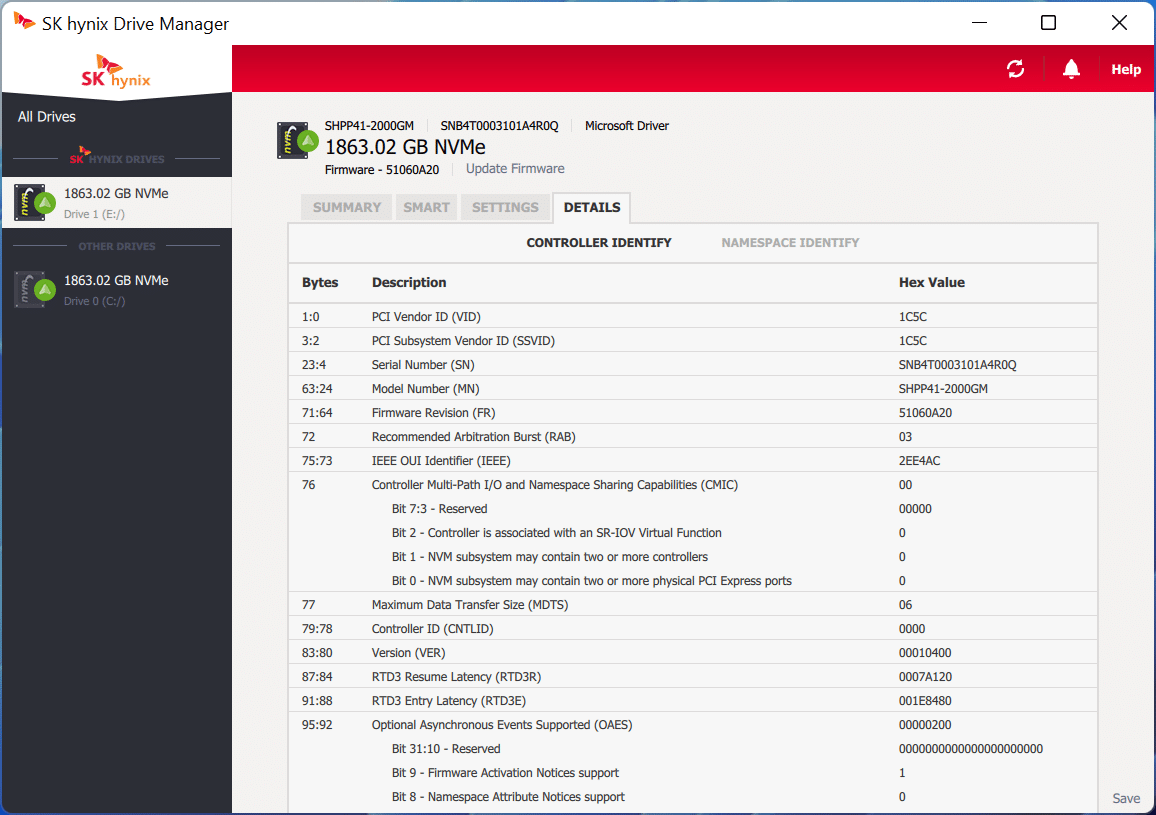
Task: Click Model Number (MN) description
Action: [425, 389]
